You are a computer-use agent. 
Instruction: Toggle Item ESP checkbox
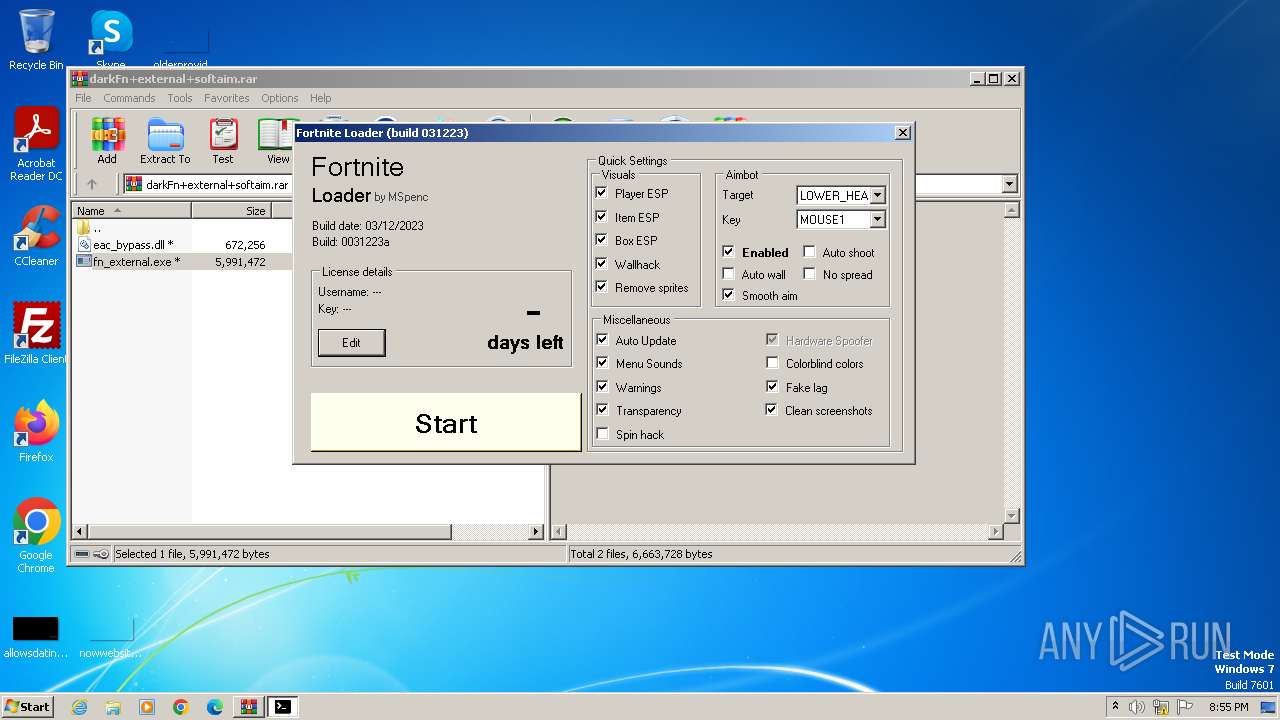click(602, 217)
